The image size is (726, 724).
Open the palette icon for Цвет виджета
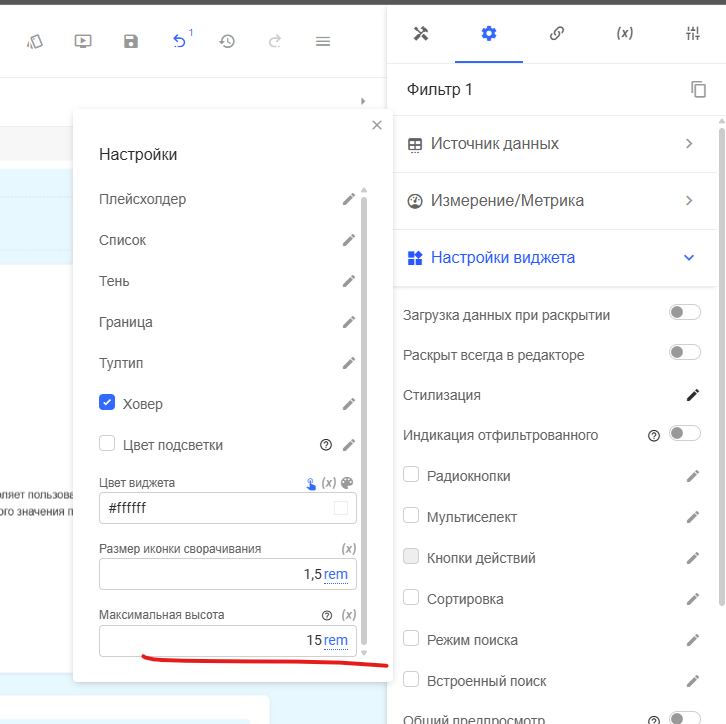click(347, 483)
